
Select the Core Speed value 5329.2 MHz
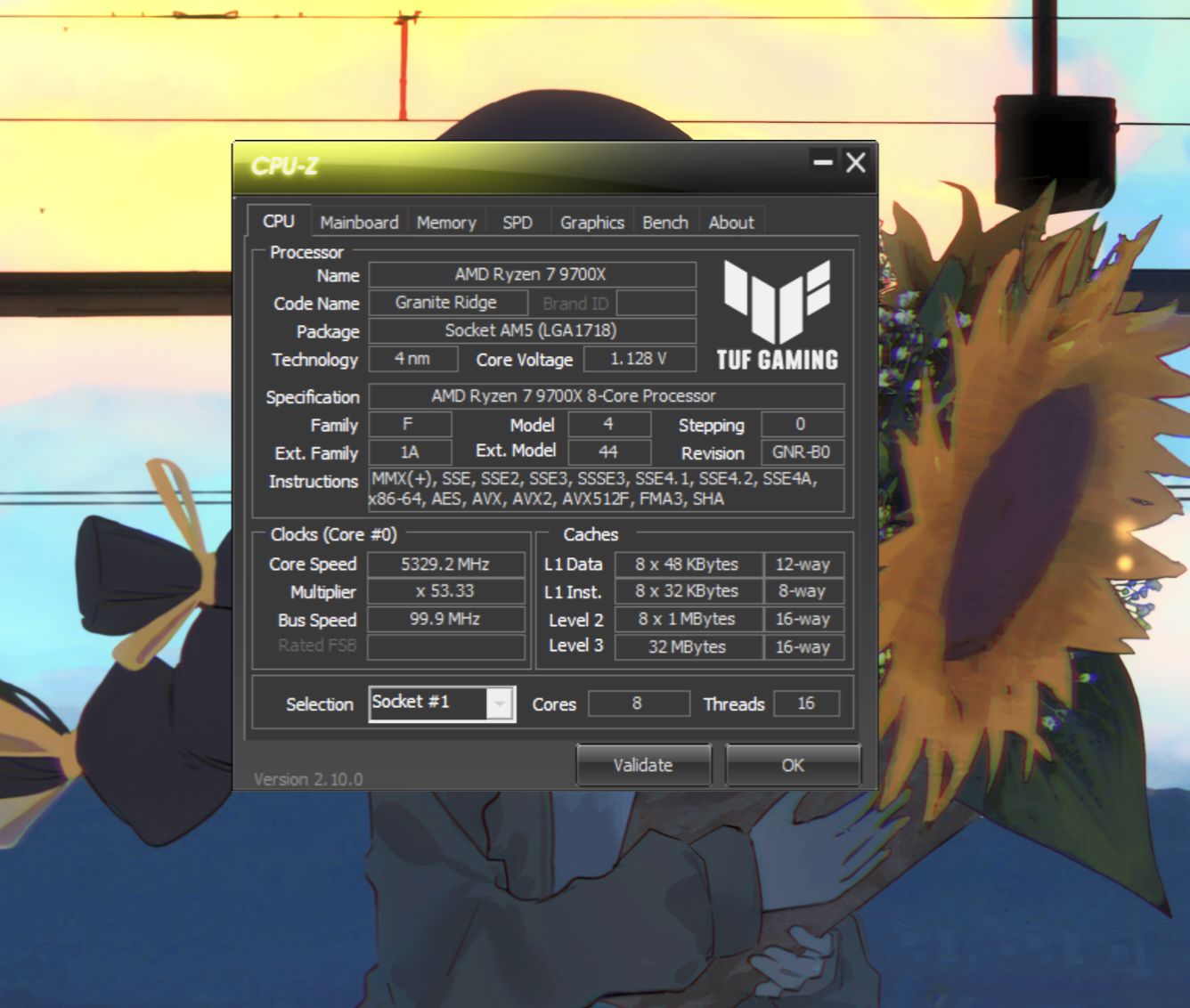(445, 565)
